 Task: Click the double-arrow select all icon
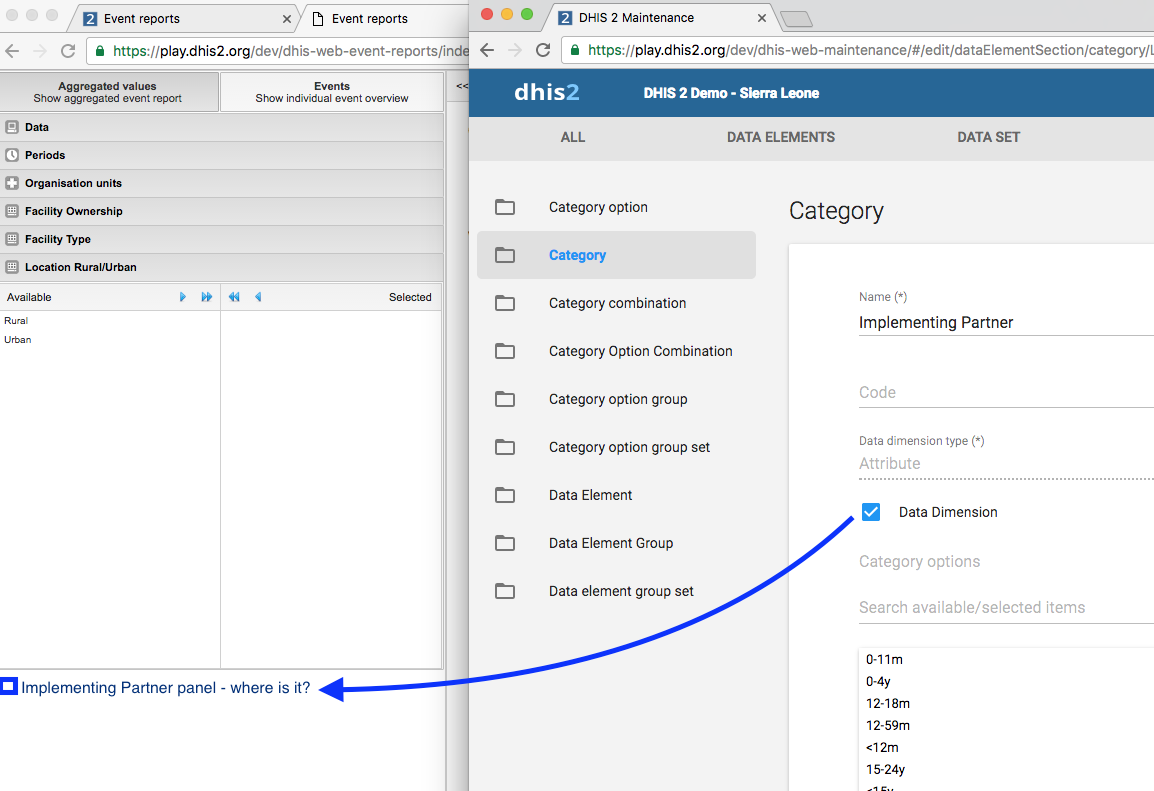tap(207, 297)
